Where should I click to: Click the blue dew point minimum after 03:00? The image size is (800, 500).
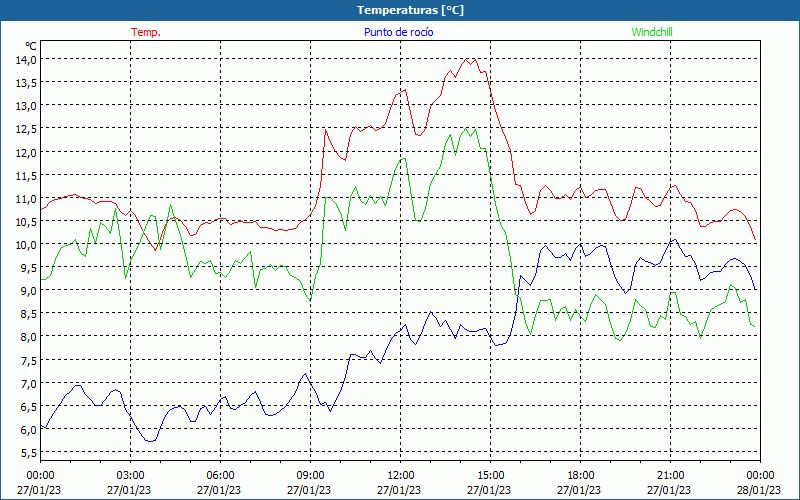tap(149, 441)
